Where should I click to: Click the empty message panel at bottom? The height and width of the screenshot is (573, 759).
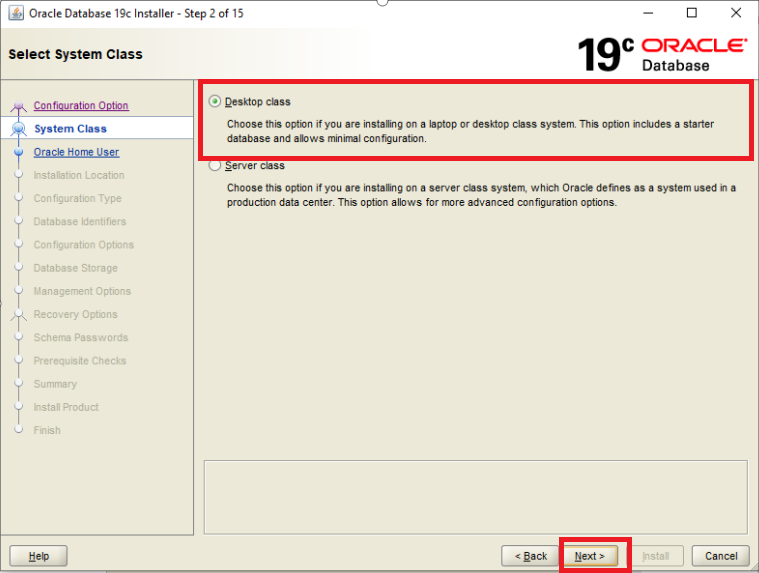tap(475, 496)
